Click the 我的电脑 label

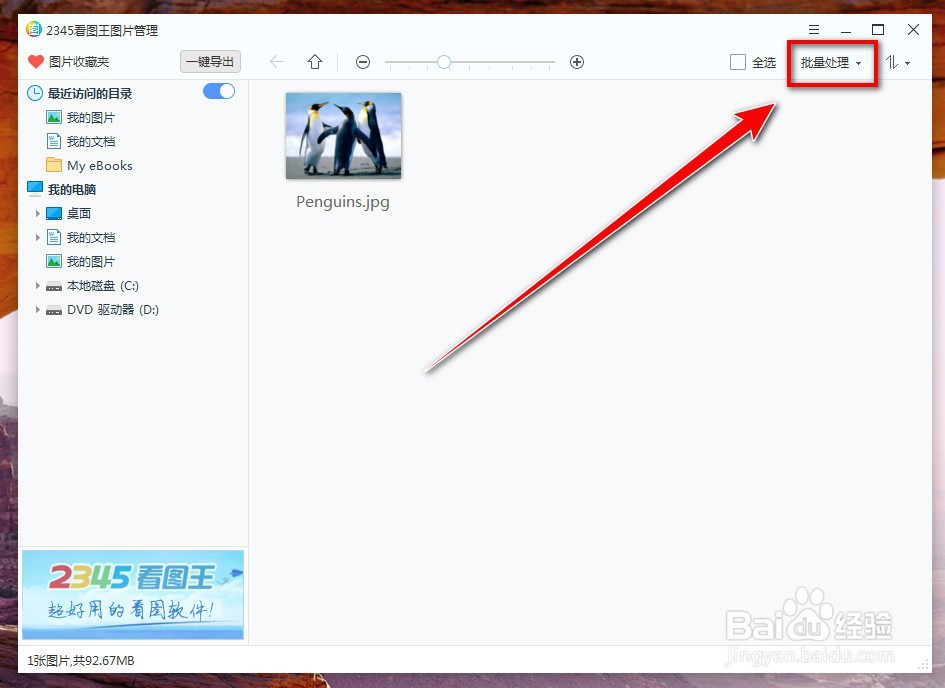point(72,189)
